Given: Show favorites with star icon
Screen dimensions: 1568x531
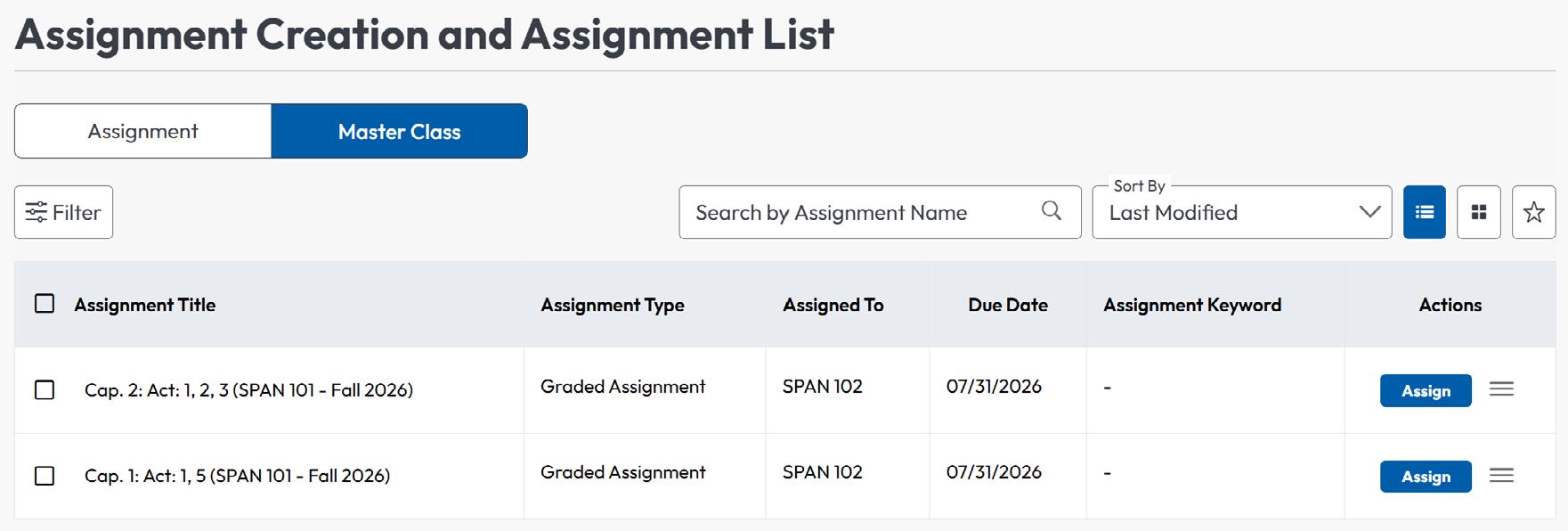Looking at the screenshot, I should (x=1533, y=212).
